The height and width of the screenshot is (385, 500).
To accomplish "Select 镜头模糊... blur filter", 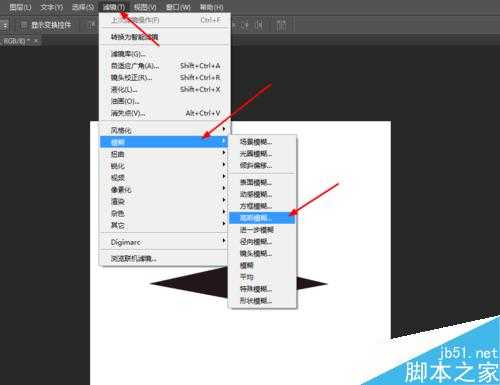I will coord(262,253).
